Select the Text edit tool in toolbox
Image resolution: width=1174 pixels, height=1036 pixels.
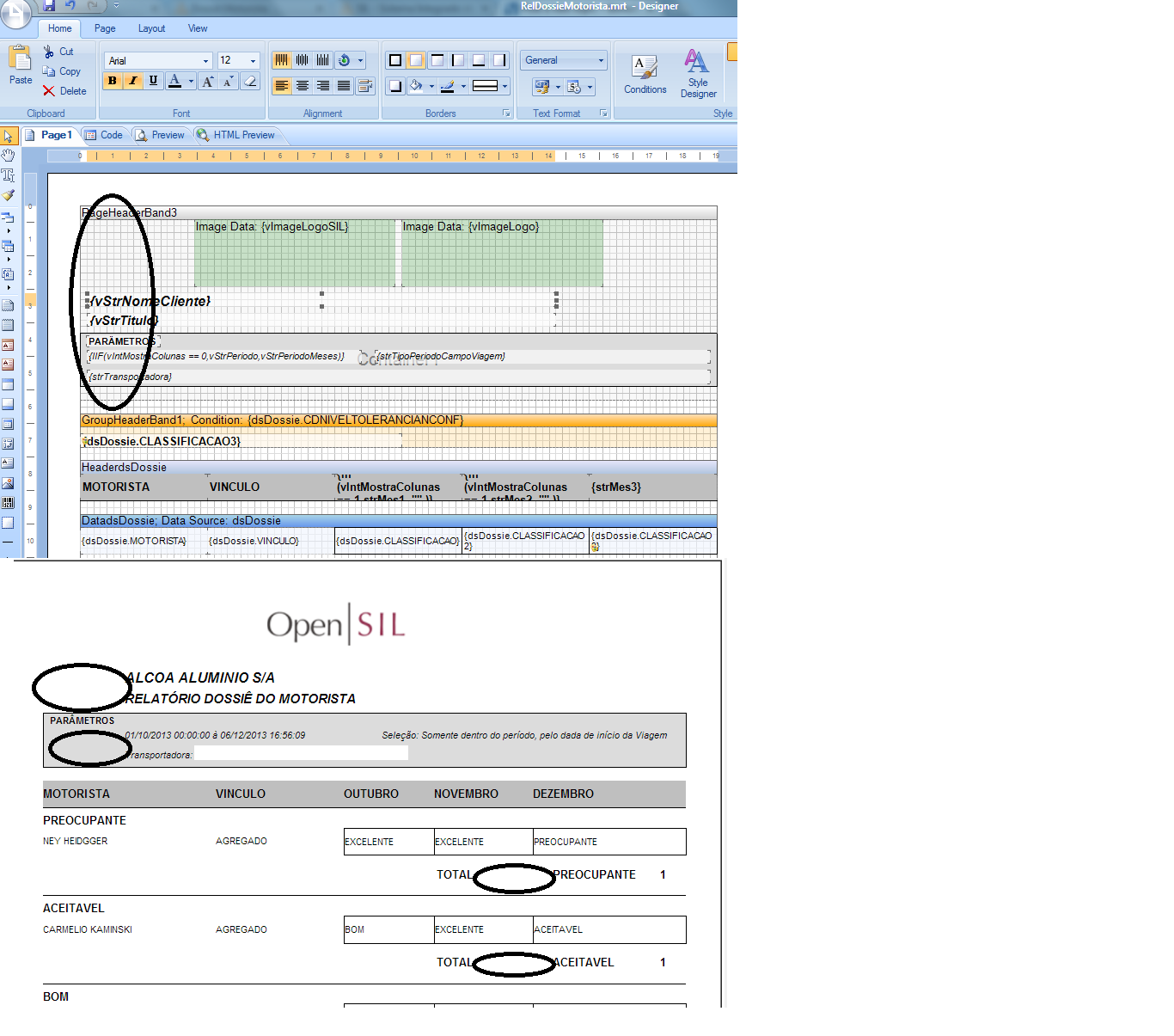(9, 175)
